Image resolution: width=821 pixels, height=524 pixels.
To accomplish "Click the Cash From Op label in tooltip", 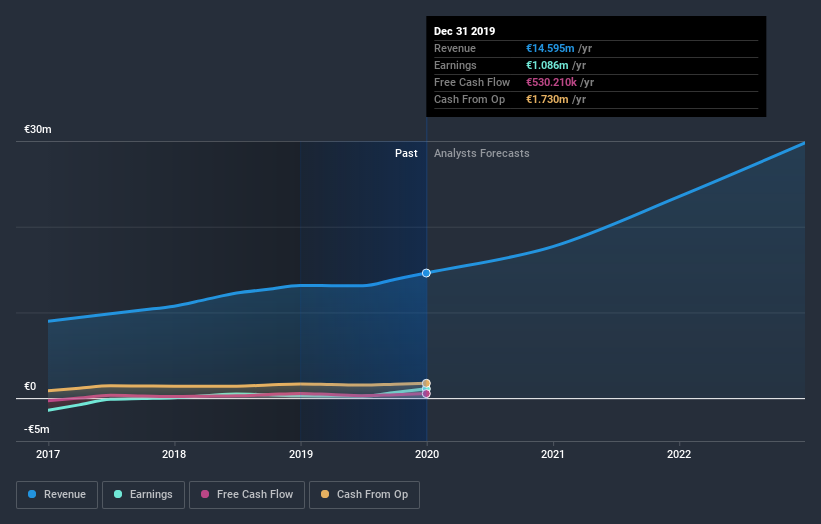I will point(469,99).
